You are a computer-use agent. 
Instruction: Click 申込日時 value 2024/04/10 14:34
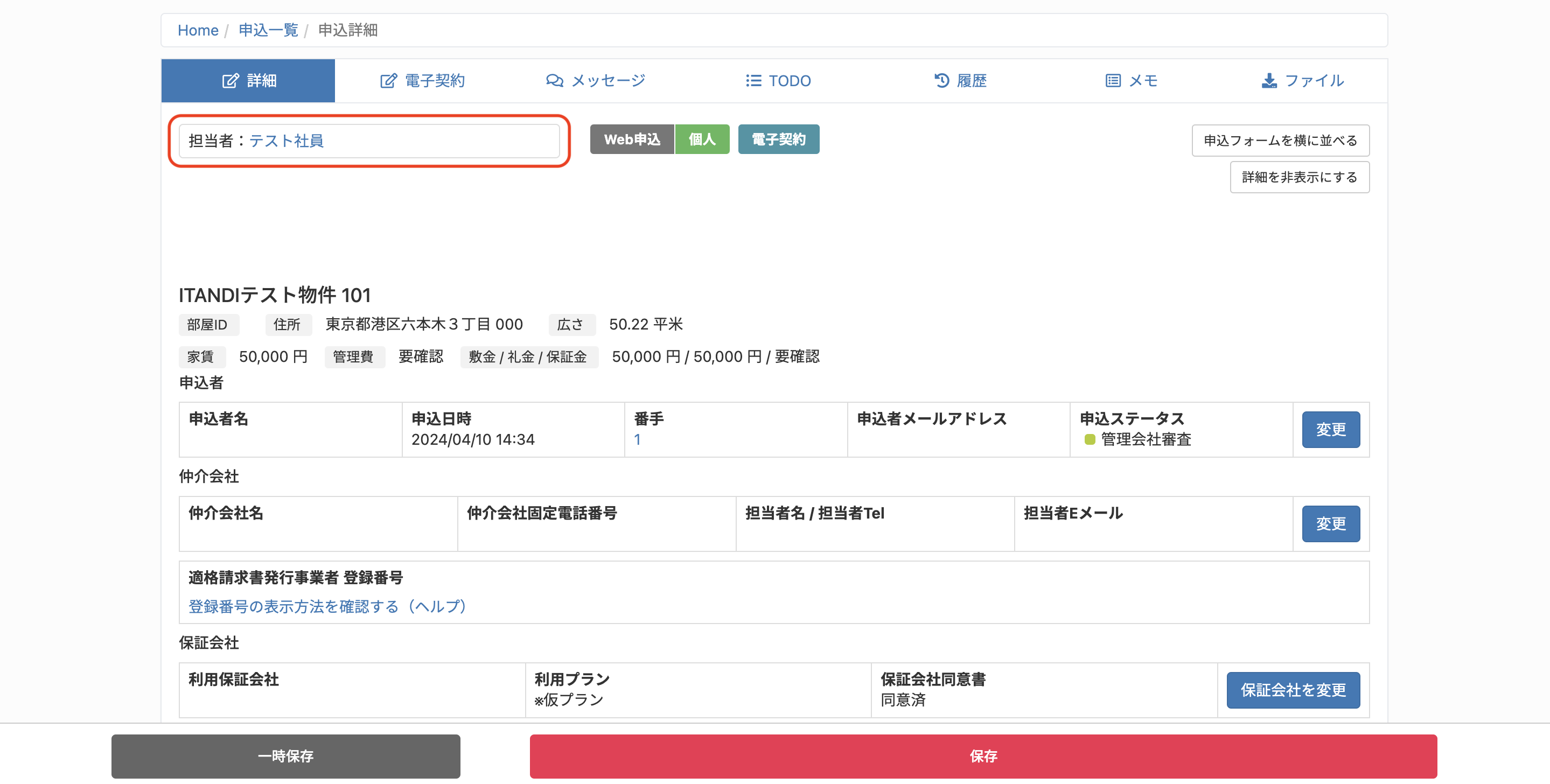click(x=473, y=440)
